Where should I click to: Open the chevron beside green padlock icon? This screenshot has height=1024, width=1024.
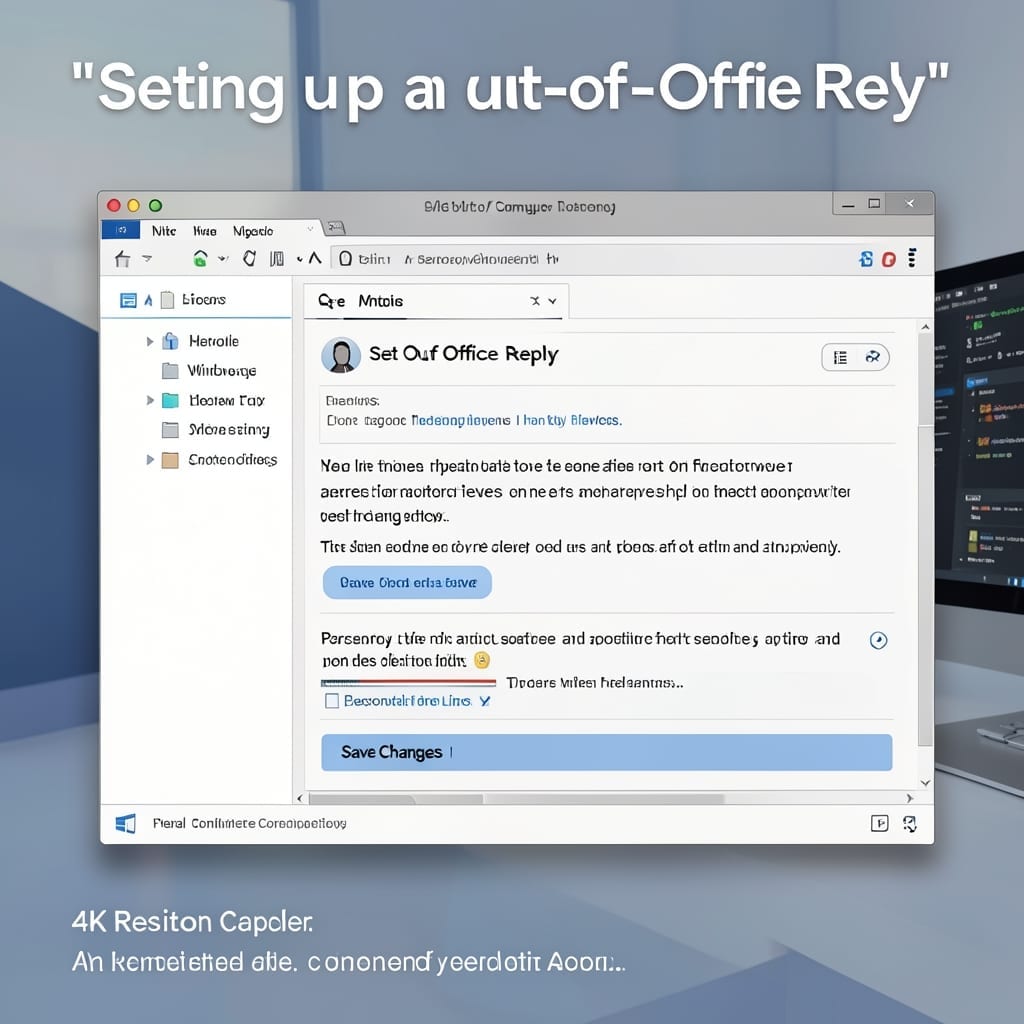pos(223,259)
